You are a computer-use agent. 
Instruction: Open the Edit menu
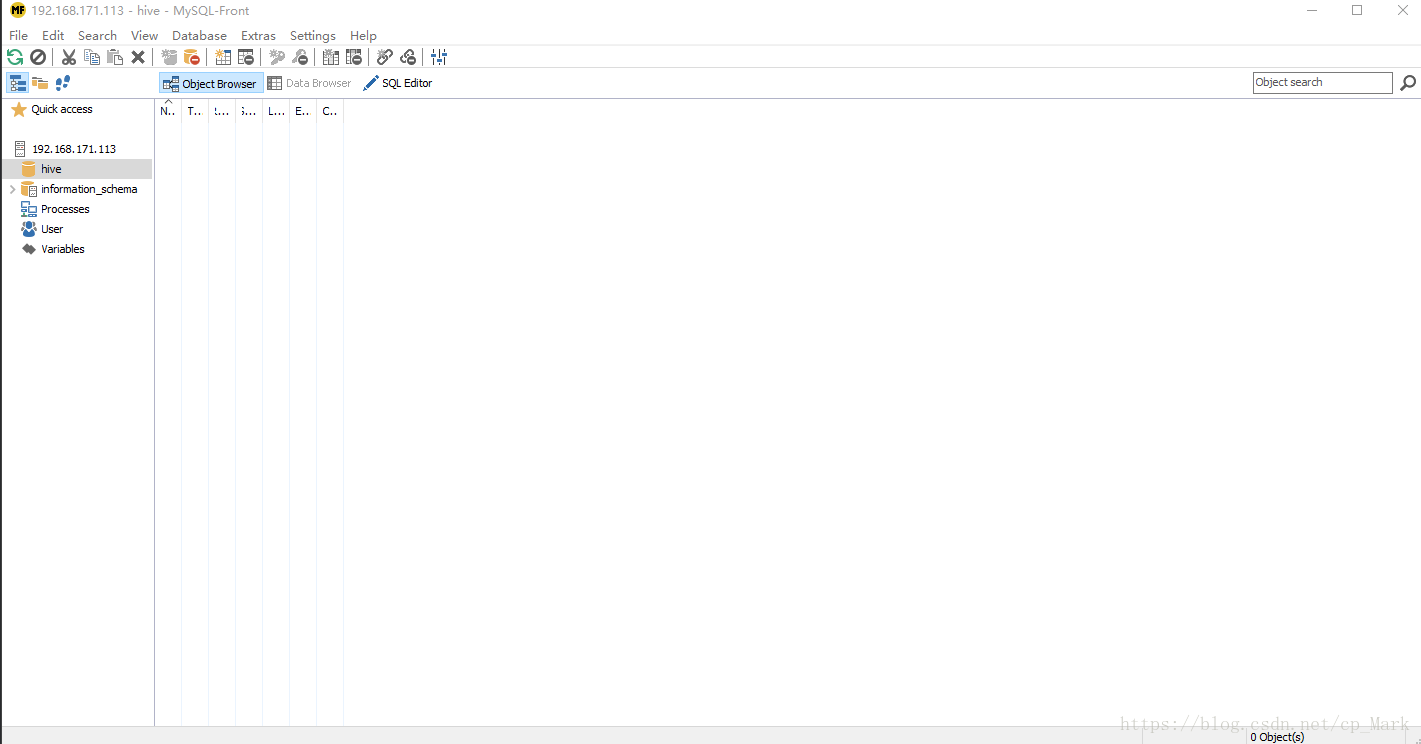pos(53,35)
